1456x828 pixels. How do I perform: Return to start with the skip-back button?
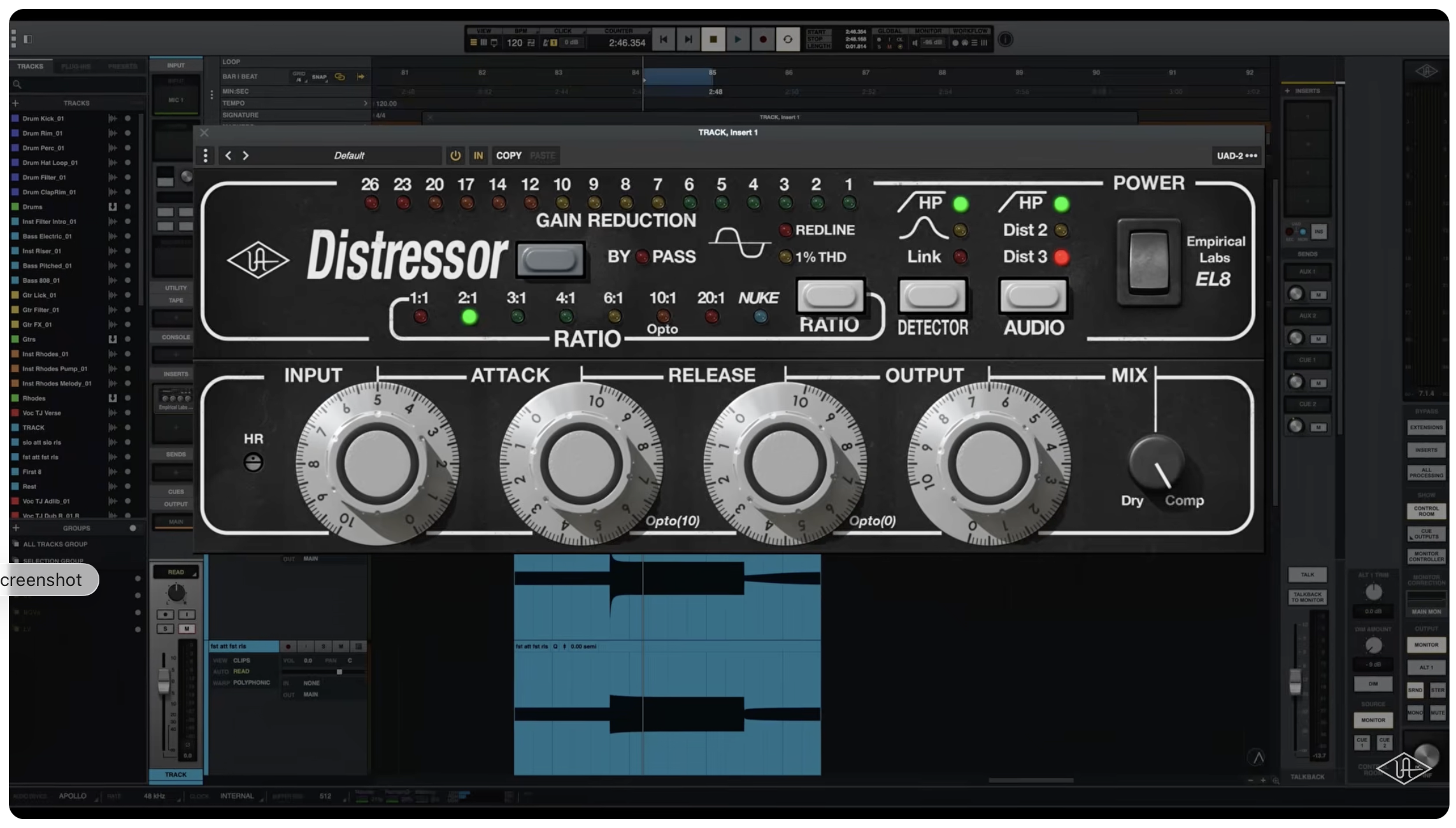(663, 39)
